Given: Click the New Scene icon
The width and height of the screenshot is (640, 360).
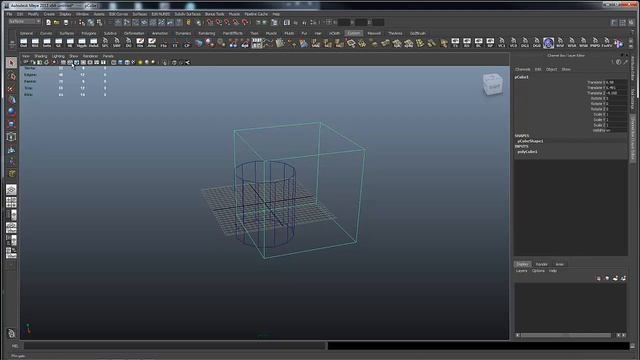Looking at the screenshot, I should (x=48, y=22).
